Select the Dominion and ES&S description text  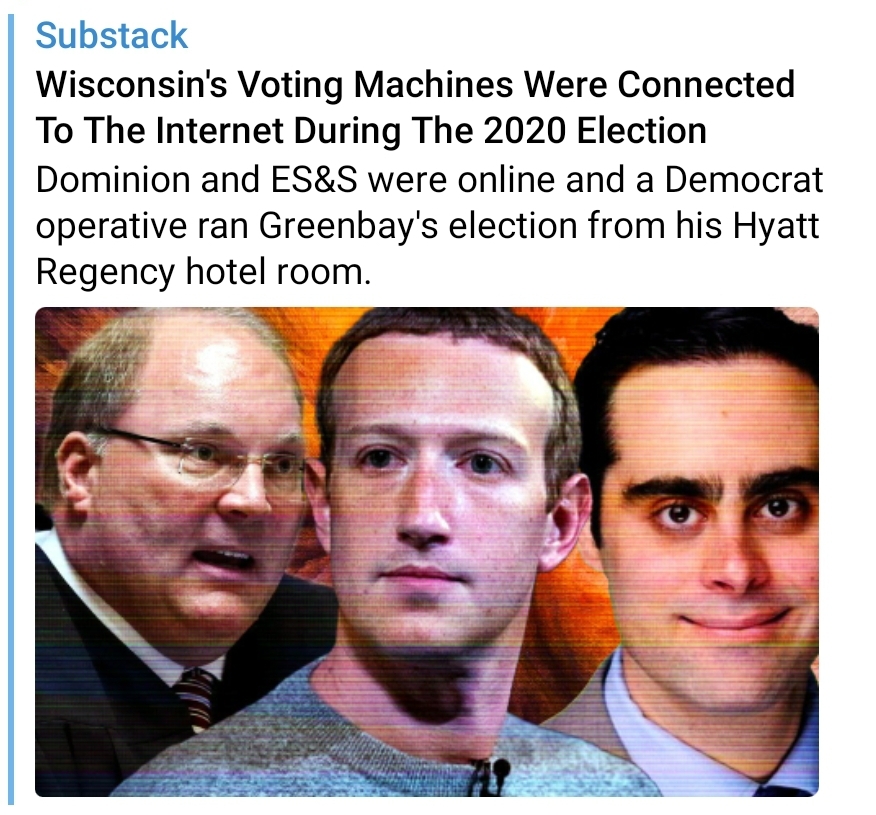click(429, 226)
